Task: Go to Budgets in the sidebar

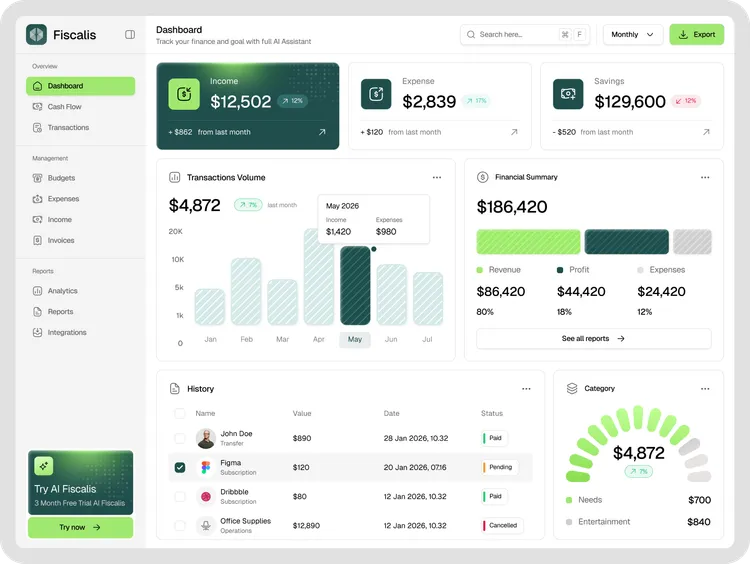Action: [x=61, y=178]
